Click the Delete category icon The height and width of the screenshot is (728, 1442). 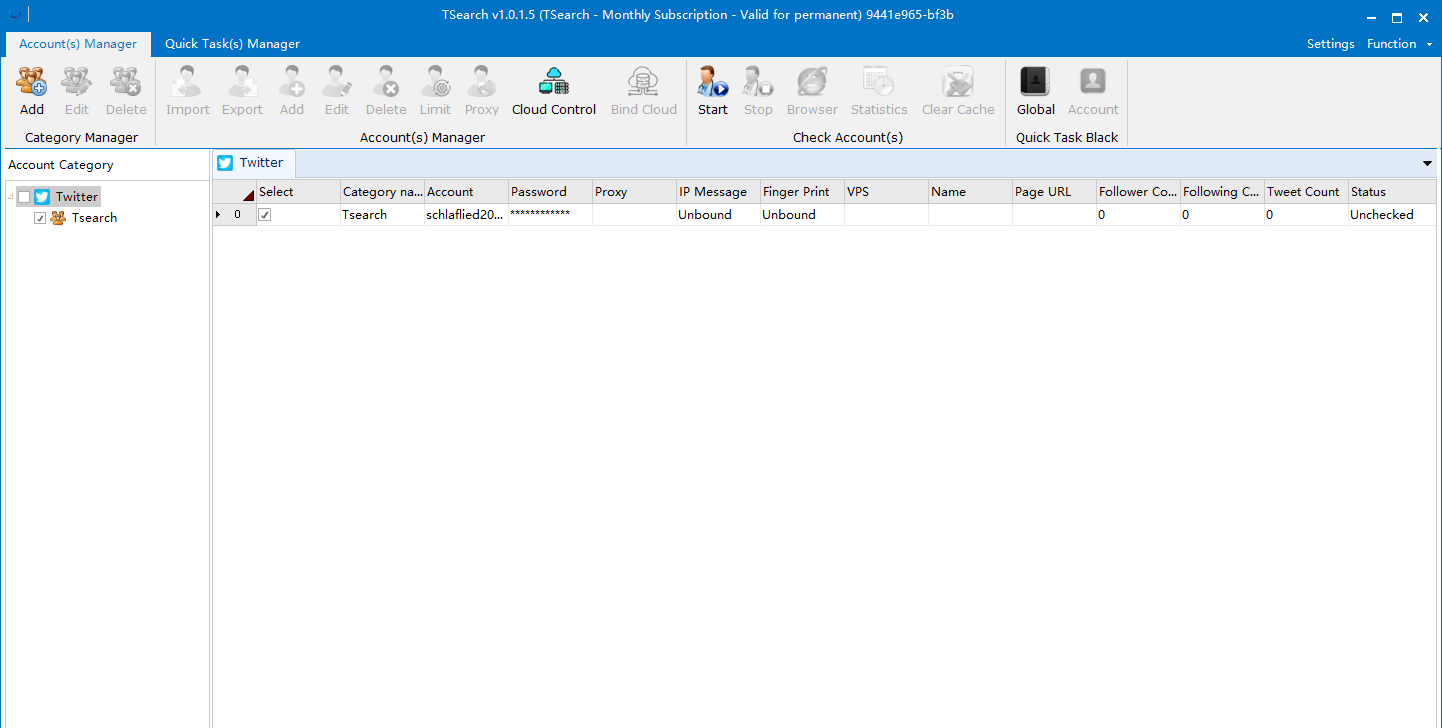pyautogui.click(x=126, y=81)
